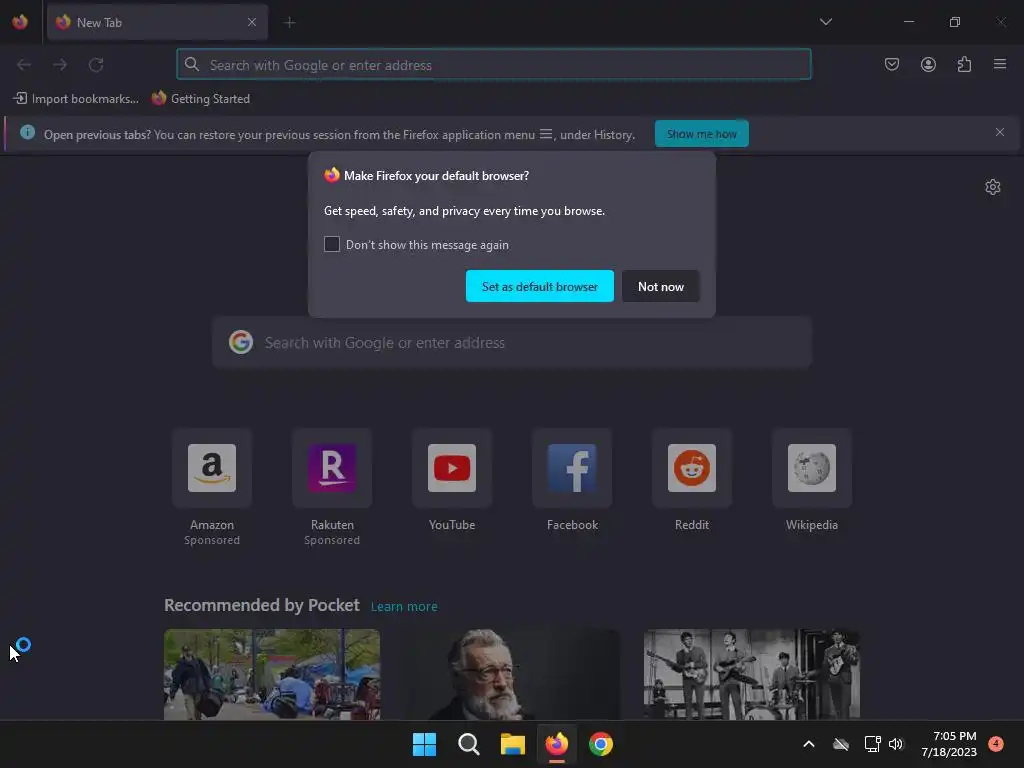Select the New Tab tab

(x=157, y=22)
